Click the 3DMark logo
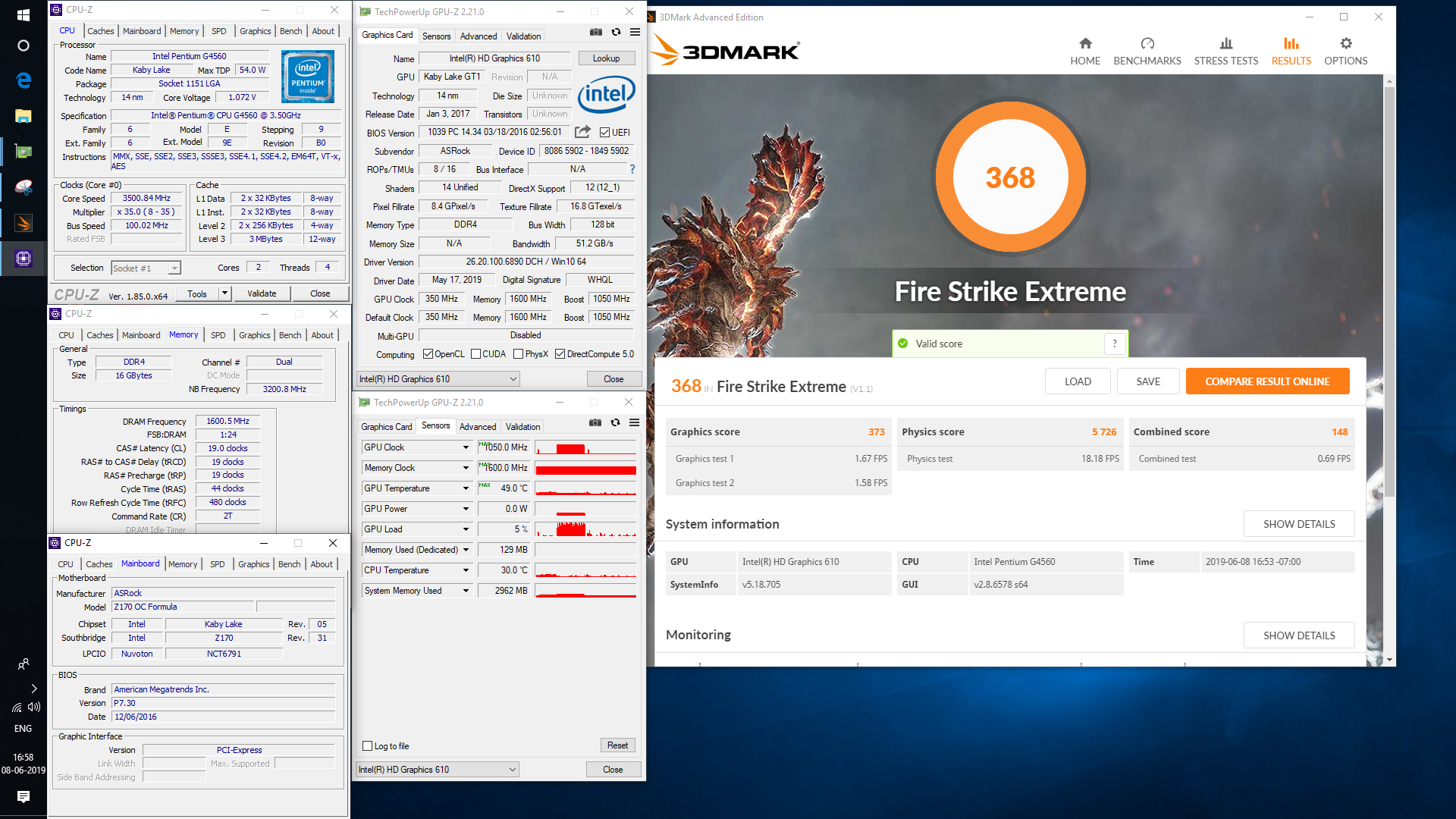Image resolution: width=1456 pixels, height=819 pixels. click(x=726, y=51)
